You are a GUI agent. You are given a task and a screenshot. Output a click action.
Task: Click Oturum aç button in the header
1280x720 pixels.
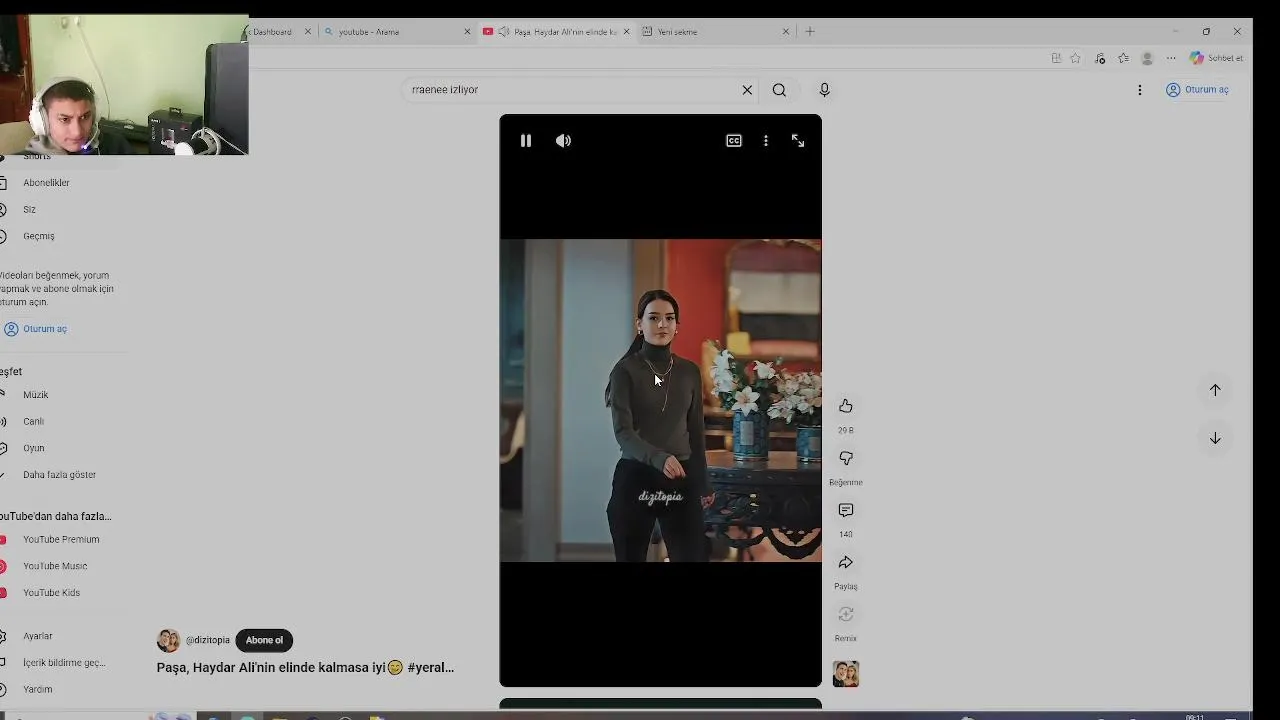point(1197,90)
